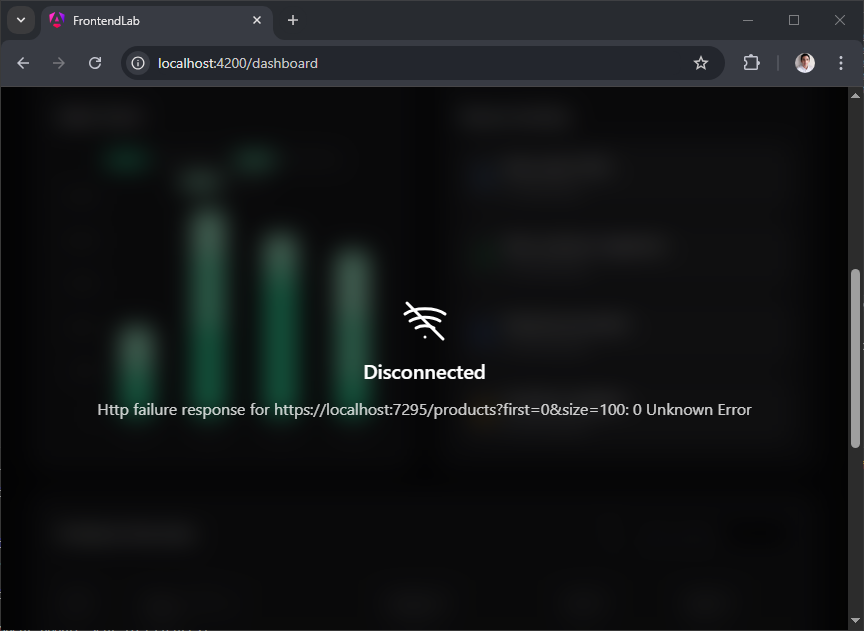Minimize the Chrome window
The image size is (864, 631).
pyautogui.click(x=748, y=20)
